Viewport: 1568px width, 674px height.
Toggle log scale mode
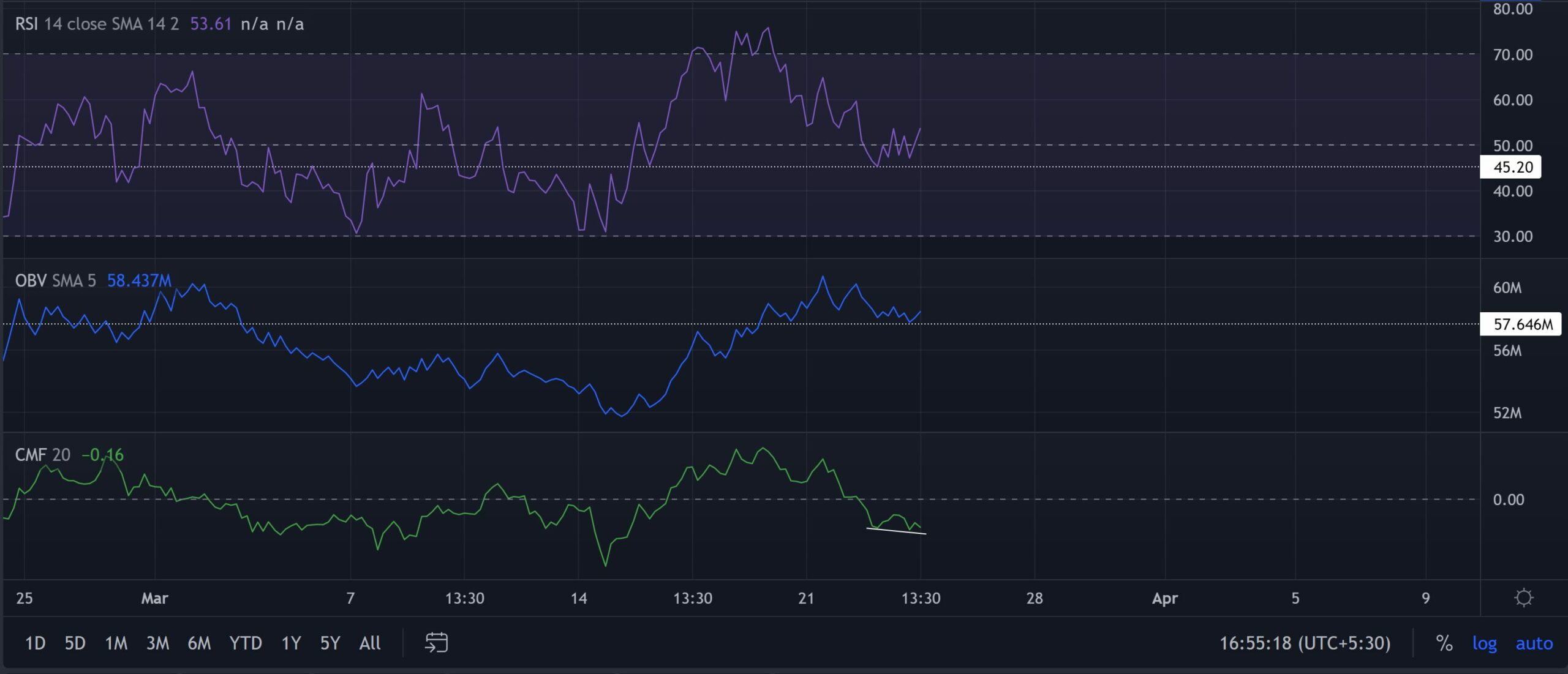[1484, 643]
